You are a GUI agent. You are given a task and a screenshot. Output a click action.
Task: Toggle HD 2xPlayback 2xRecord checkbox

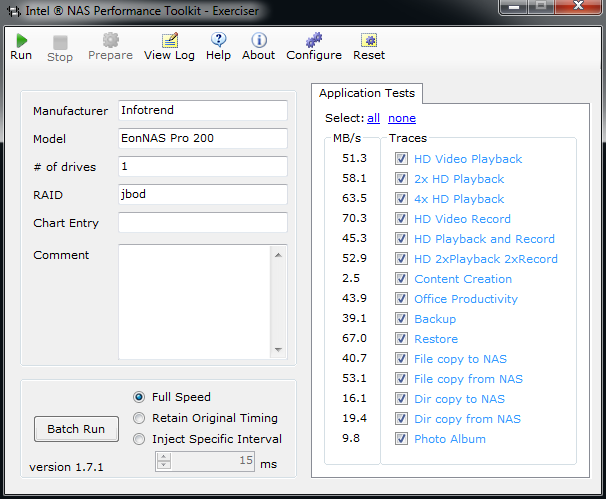coord(401,259)
